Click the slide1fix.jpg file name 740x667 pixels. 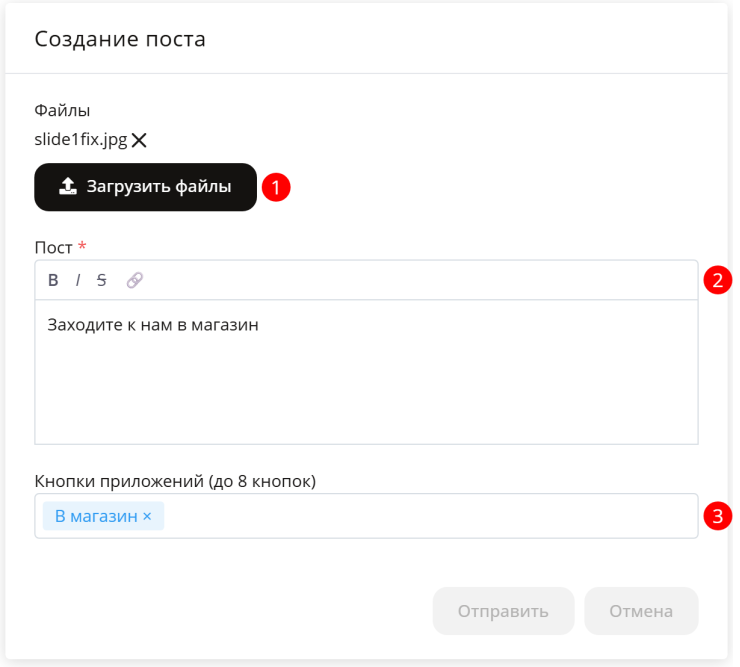81,140
